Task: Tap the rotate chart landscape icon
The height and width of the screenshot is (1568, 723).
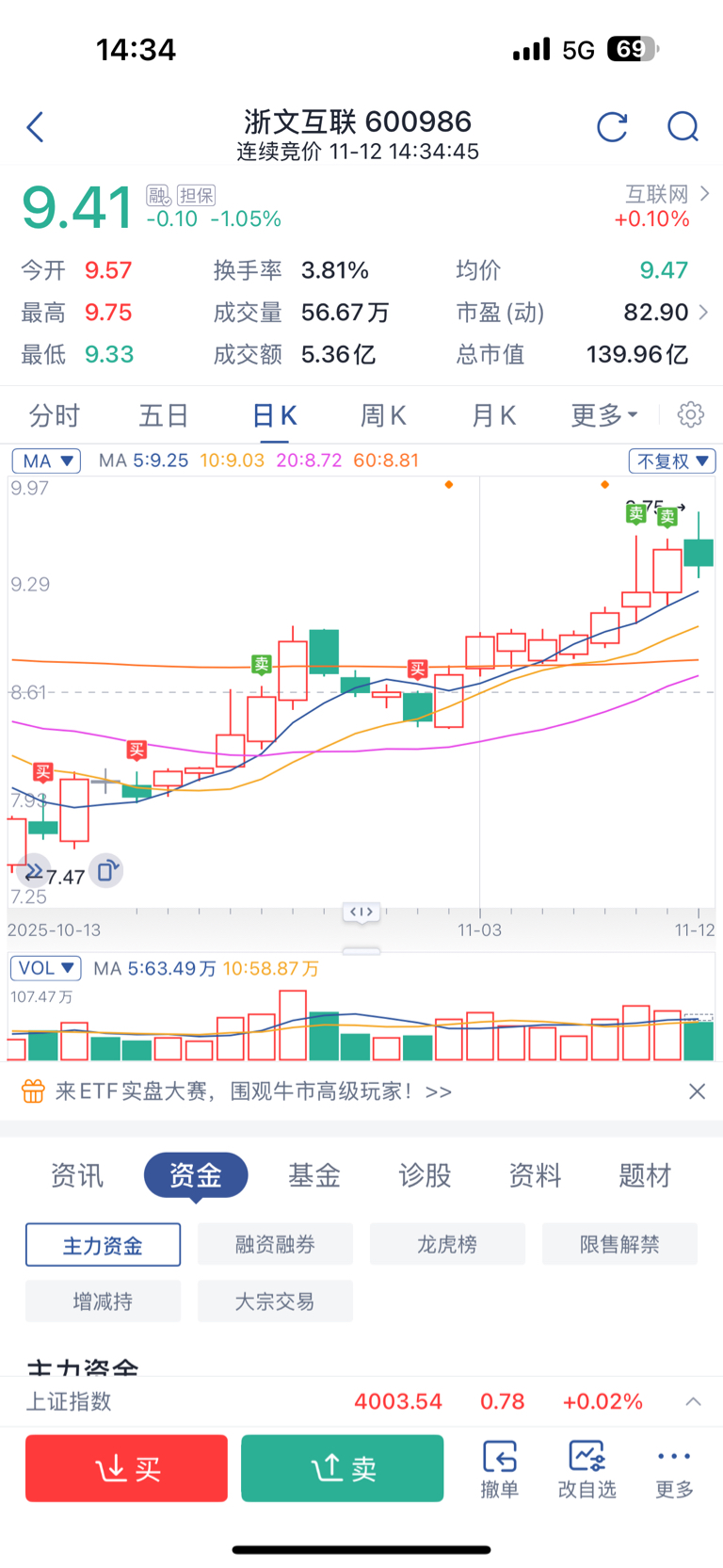Action: pyautogui.click(x=106, y=871)
